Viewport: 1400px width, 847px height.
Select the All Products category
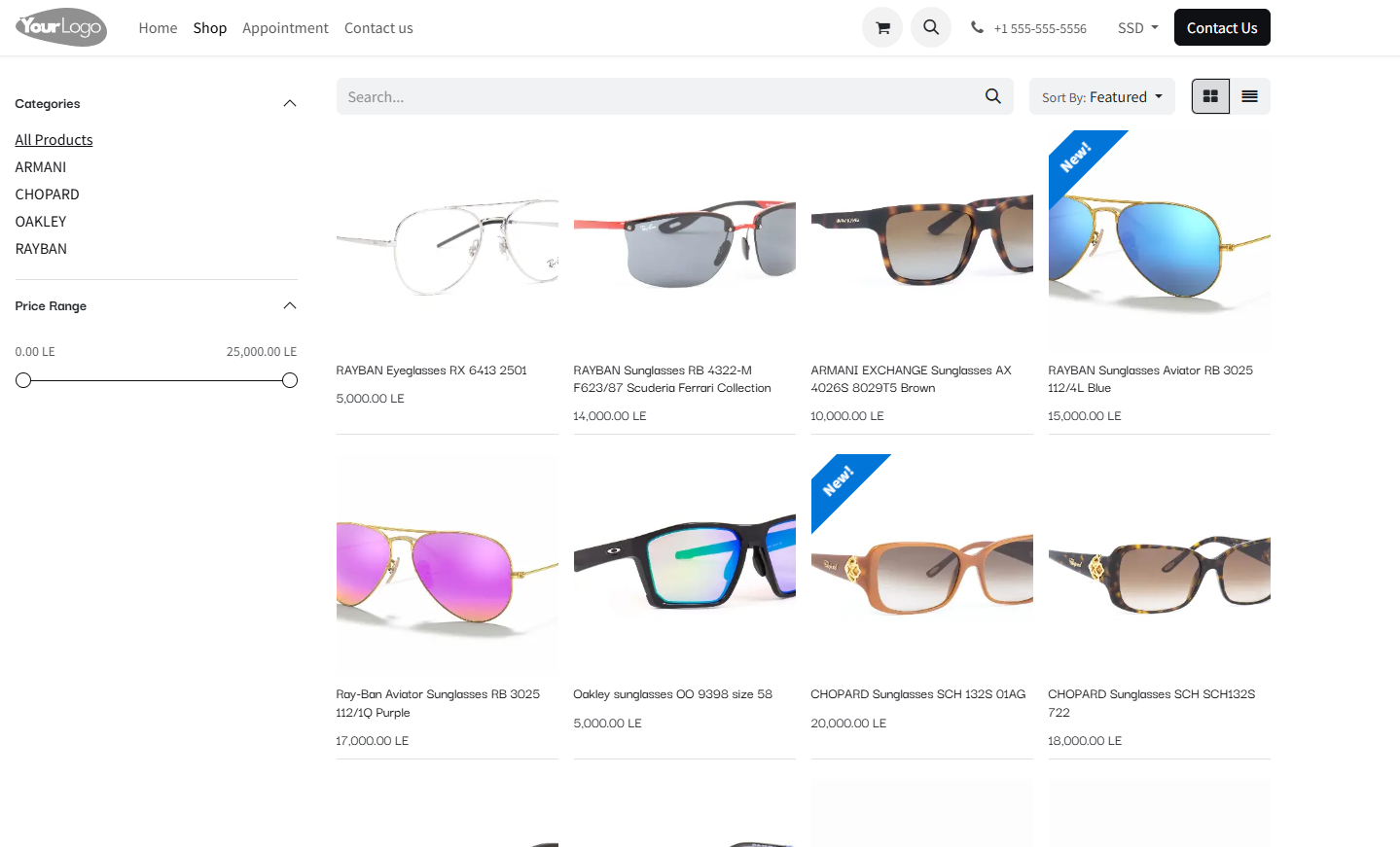[54, 140]
